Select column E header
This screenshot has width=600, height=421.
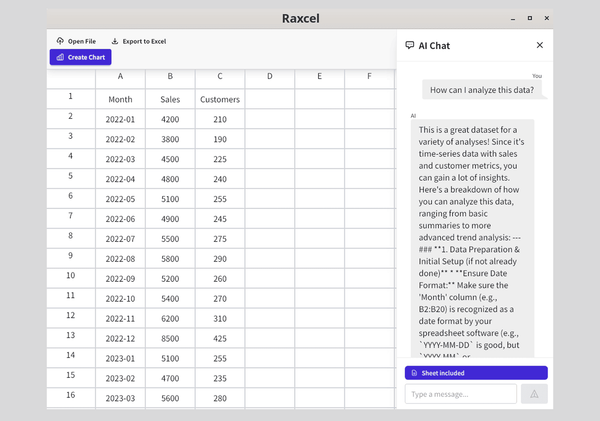click(x=320, y=76)
